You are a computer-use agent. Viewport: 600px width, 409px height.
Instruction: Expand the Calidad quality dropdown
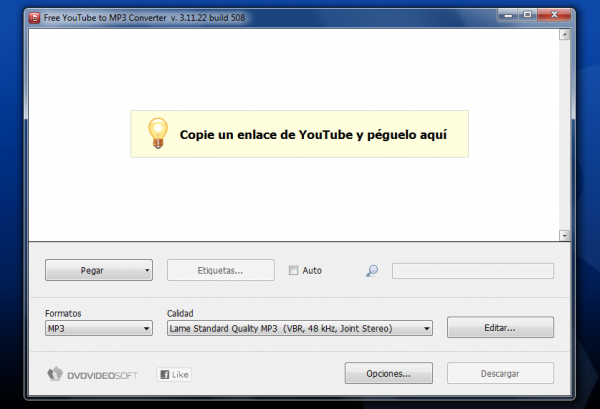tap(299, 328)
